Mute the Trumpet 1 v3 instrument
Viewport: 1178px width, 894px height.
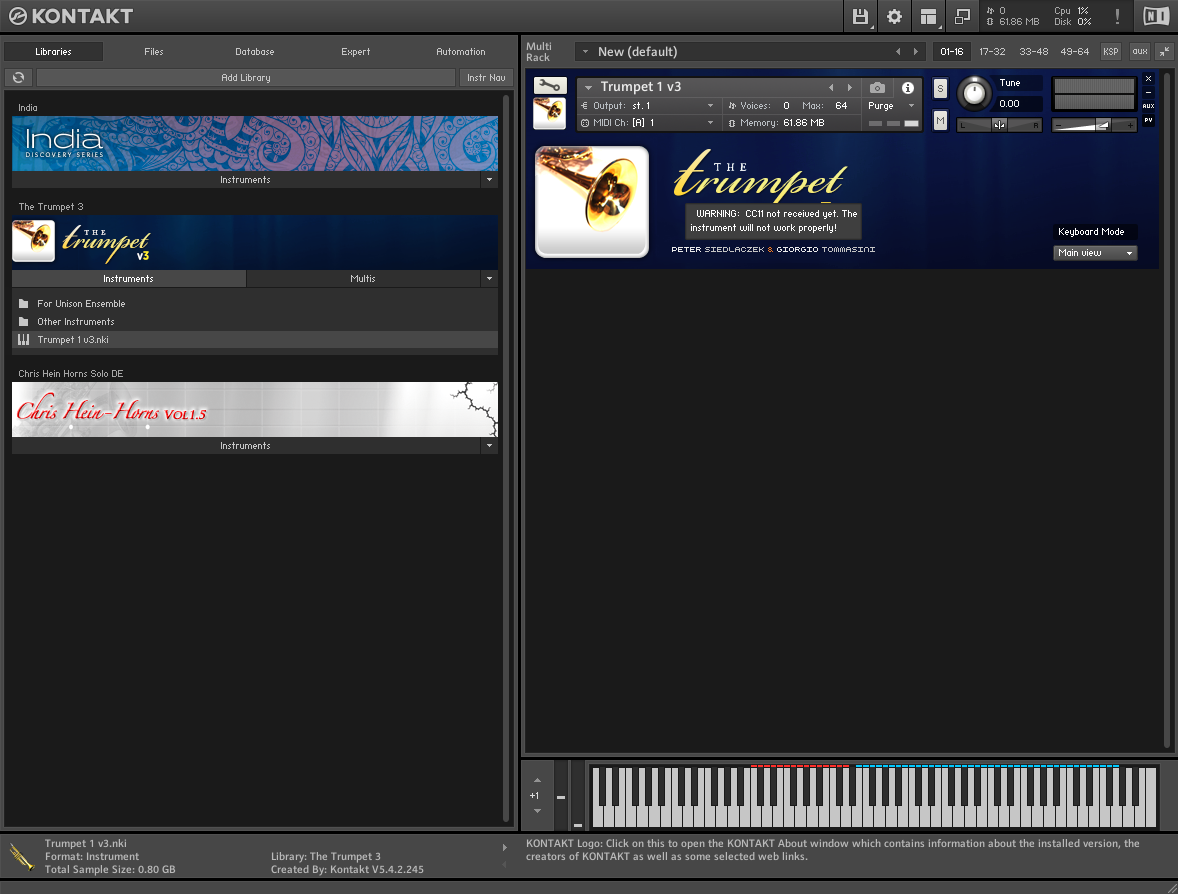[x=940, y=120]
